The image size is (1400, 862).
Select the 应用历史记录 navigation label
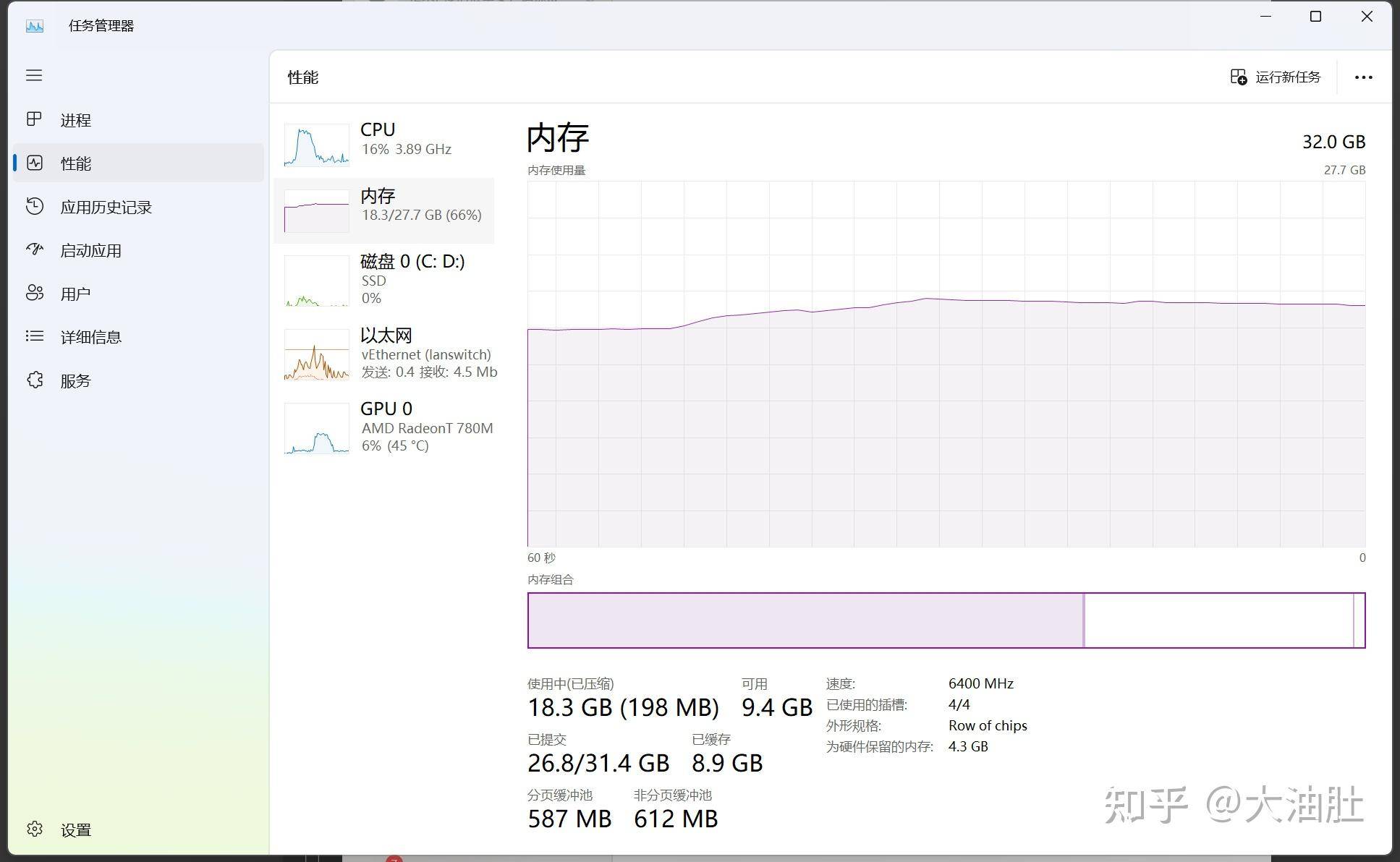tap(106, 208)
